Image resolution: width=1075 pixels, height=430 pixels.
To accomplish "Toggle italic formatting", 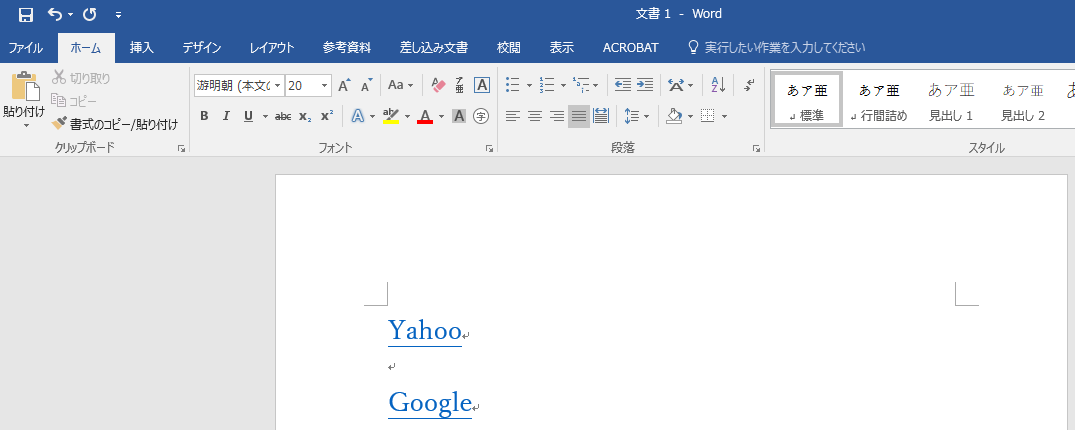I will (x=226, y=116).
